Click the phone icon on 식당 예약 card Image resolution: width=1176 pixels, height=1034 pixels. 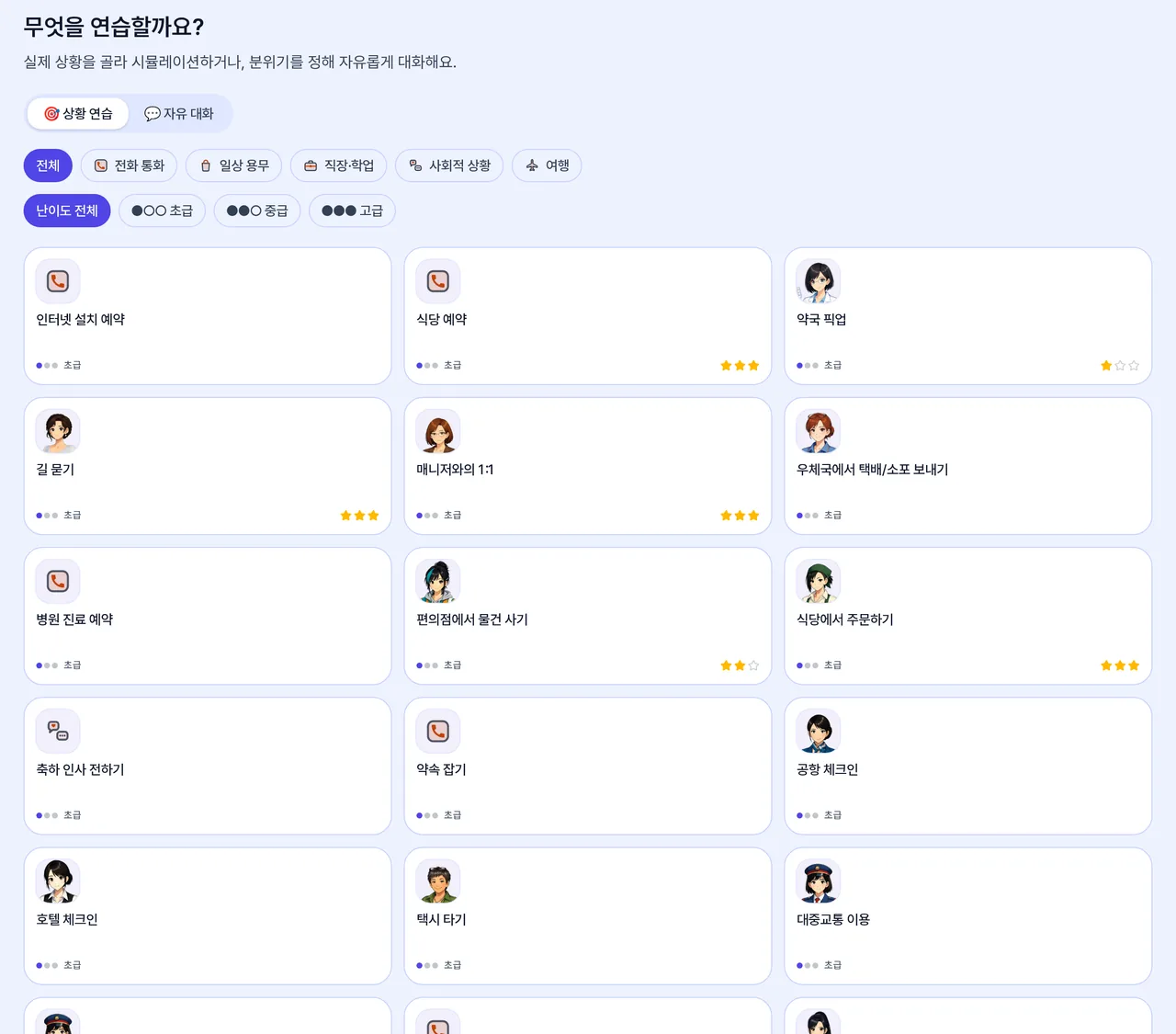tap(438, 281)
